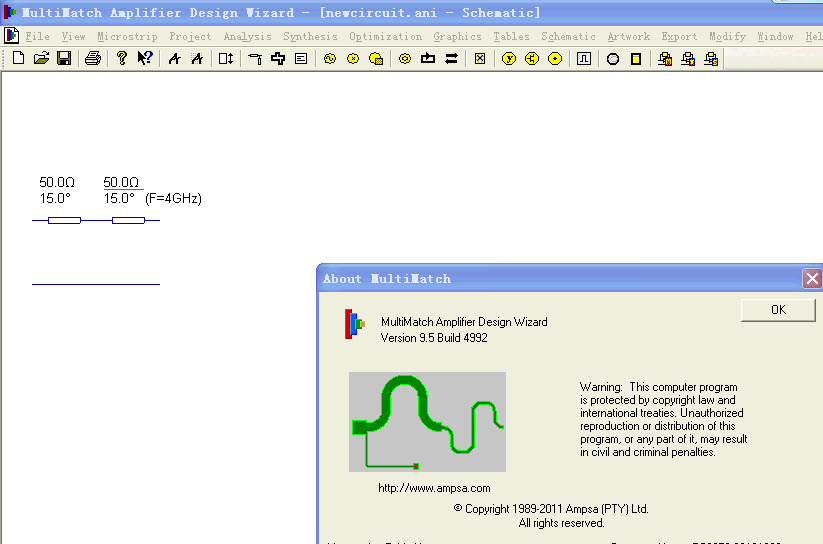
Task: Create a new circuit file
Action: click(18, 58)
